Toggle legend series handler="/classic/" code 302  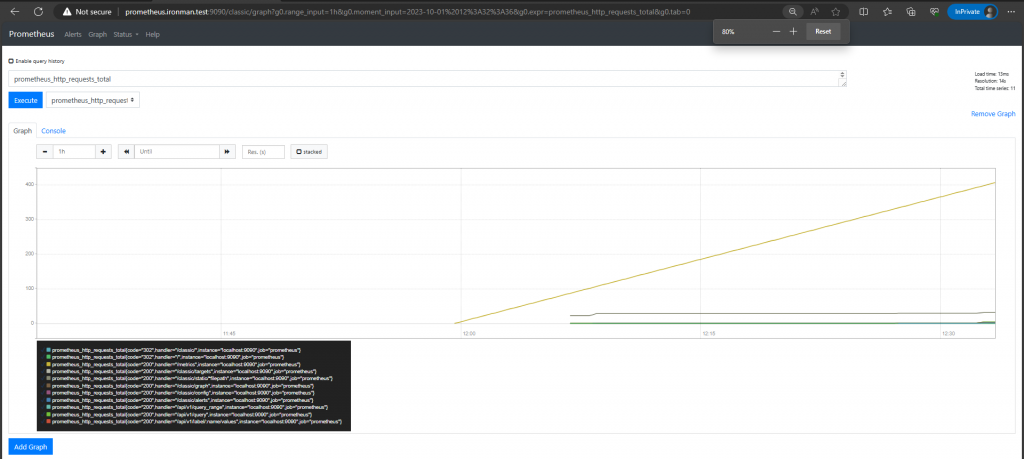(173, 351)
